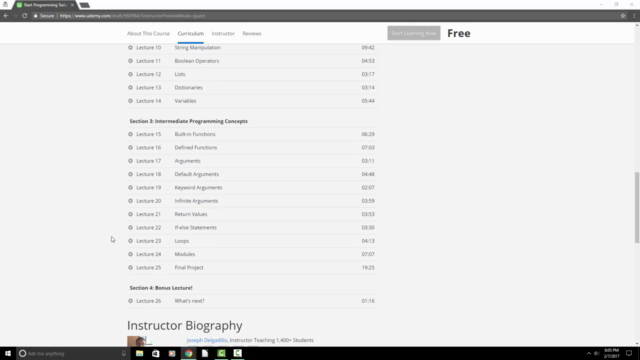The width and height of the screenshot is (640, 360).
Task: Click the Ask me anything search box
Action: coord(71,353)
